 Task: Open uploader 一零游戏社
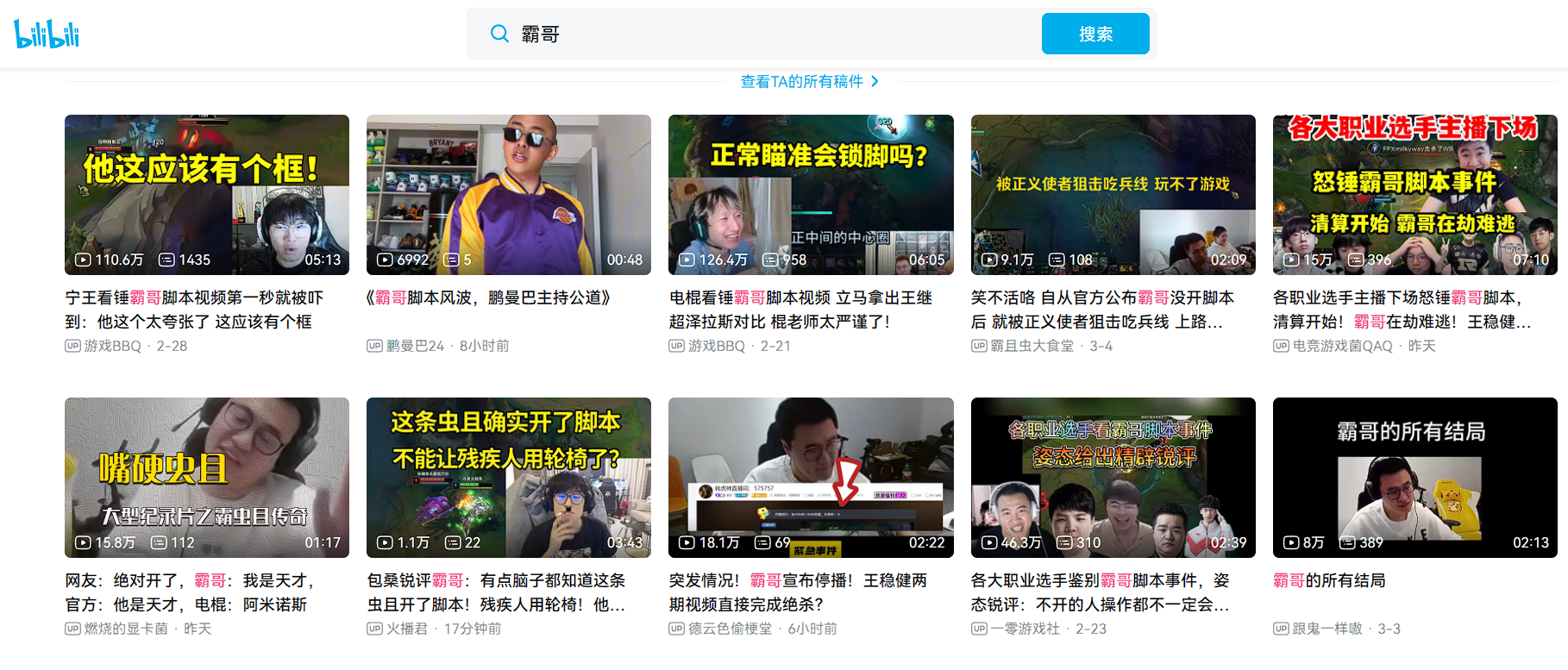point(1025,629)
